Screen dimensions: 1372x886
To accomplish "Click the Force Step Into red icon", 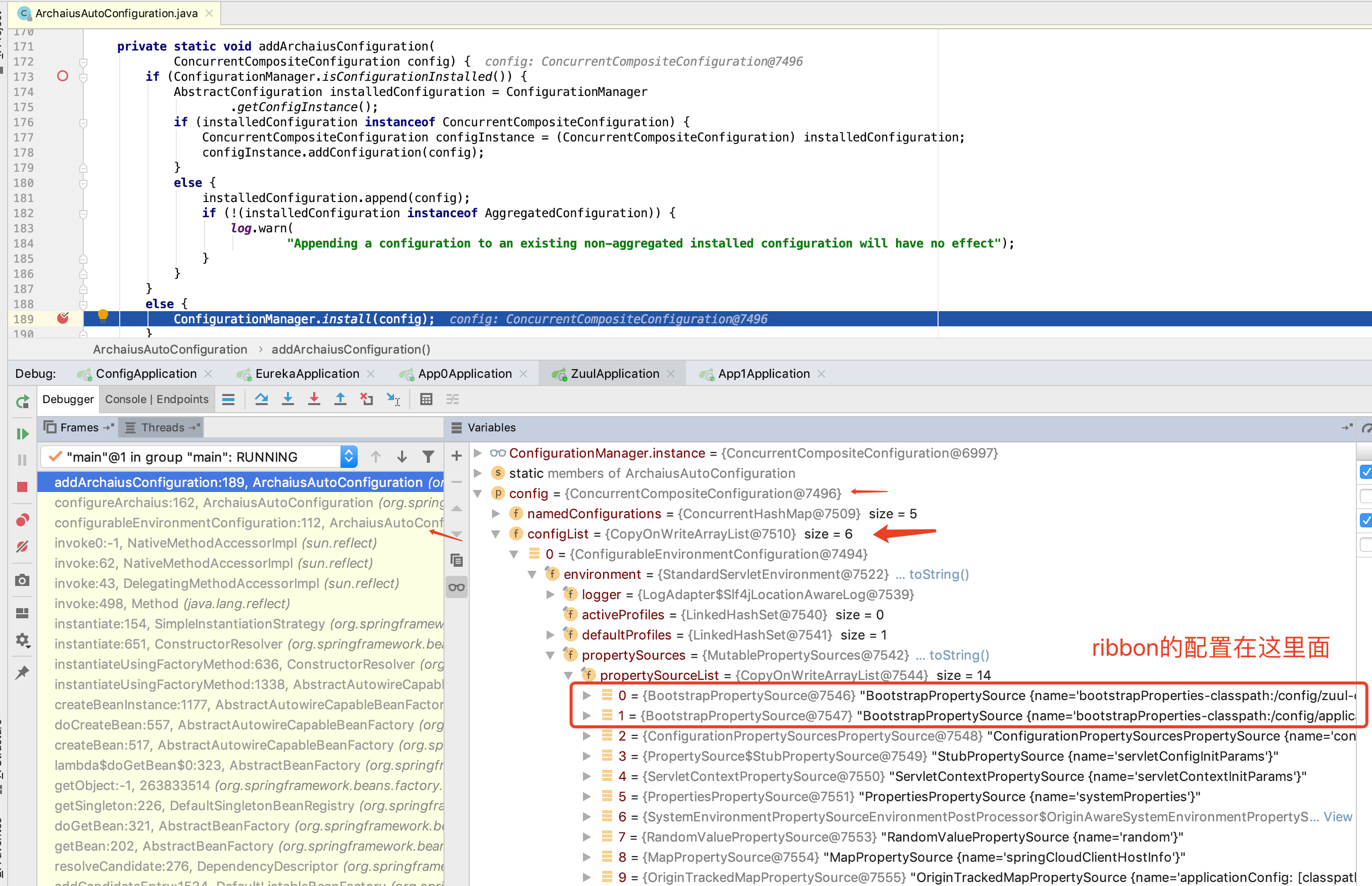I will (x=314, y=399).
